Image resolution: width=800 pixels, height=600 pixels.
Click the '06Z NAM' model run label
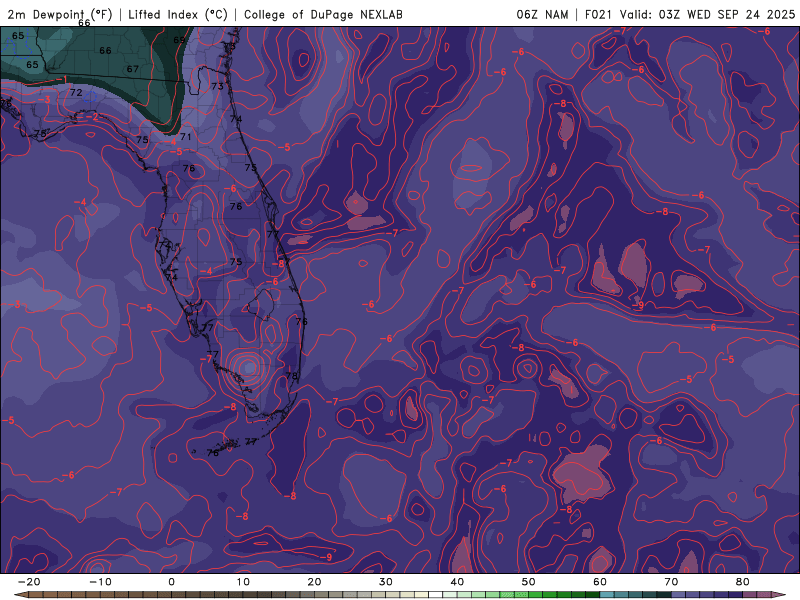542,14
